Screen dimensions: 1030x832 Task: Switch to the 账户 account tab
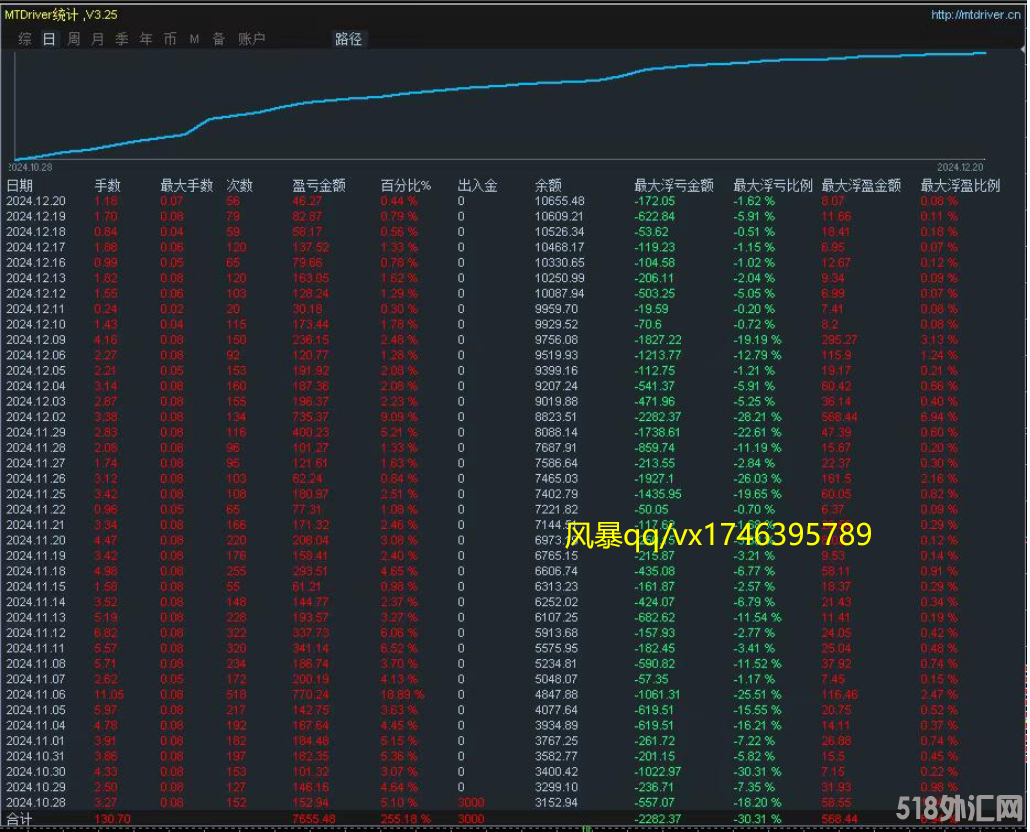(252, 39)
